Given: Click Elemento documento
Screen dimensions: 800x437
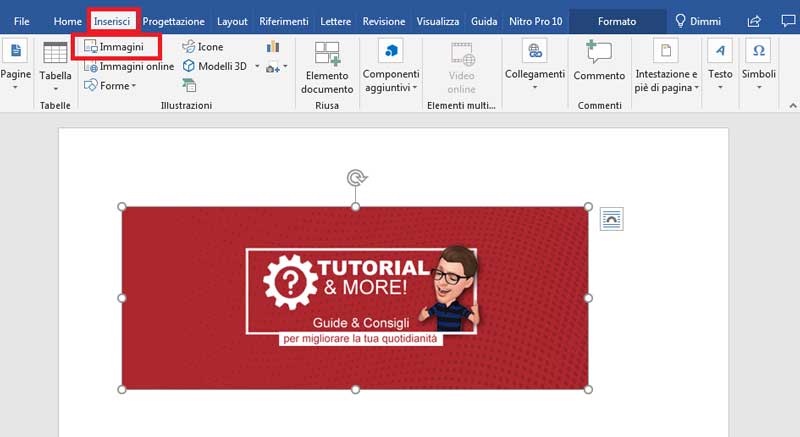Looking at the screenshot, I should 327,68.
